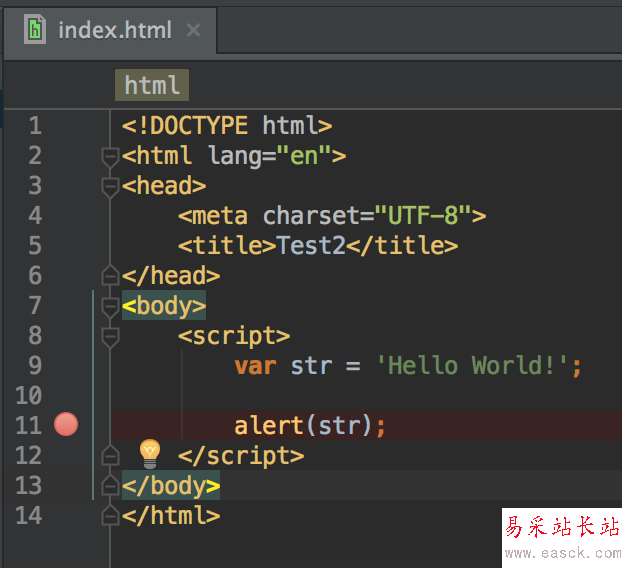Screen dimensions: 622x568
Task: Click the html breadcrumb
Action: [x=152, y=85]
